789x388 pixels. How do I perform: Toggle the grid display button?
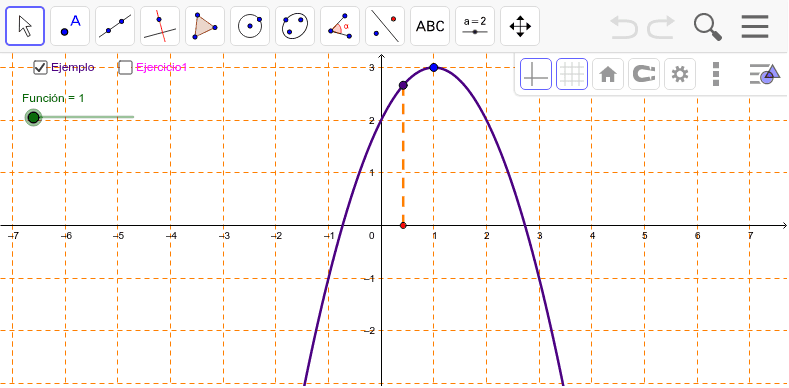572,74
